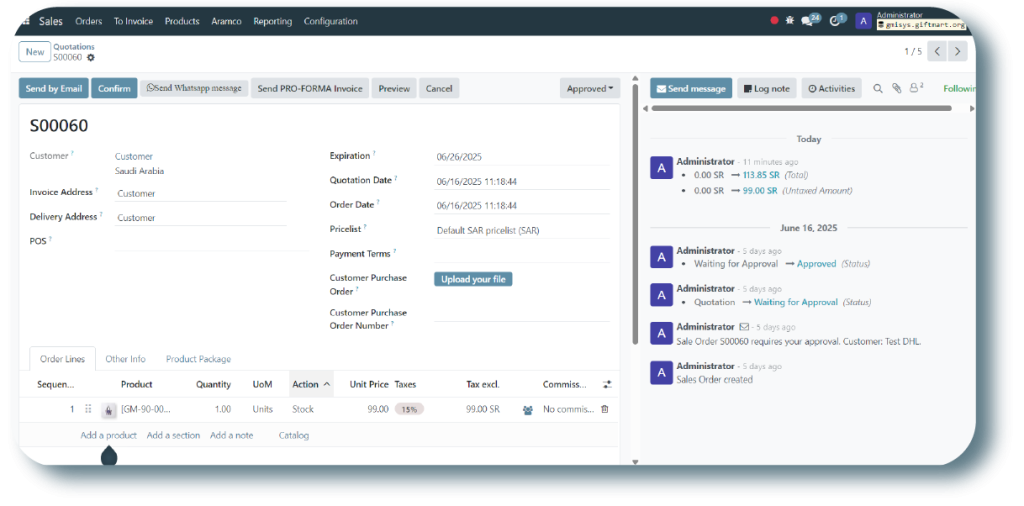Image resolution: width=1024 pixels, height=506 pixels.
Task: Go back to Quotations breadcrumb
Action: click(74, 46)
